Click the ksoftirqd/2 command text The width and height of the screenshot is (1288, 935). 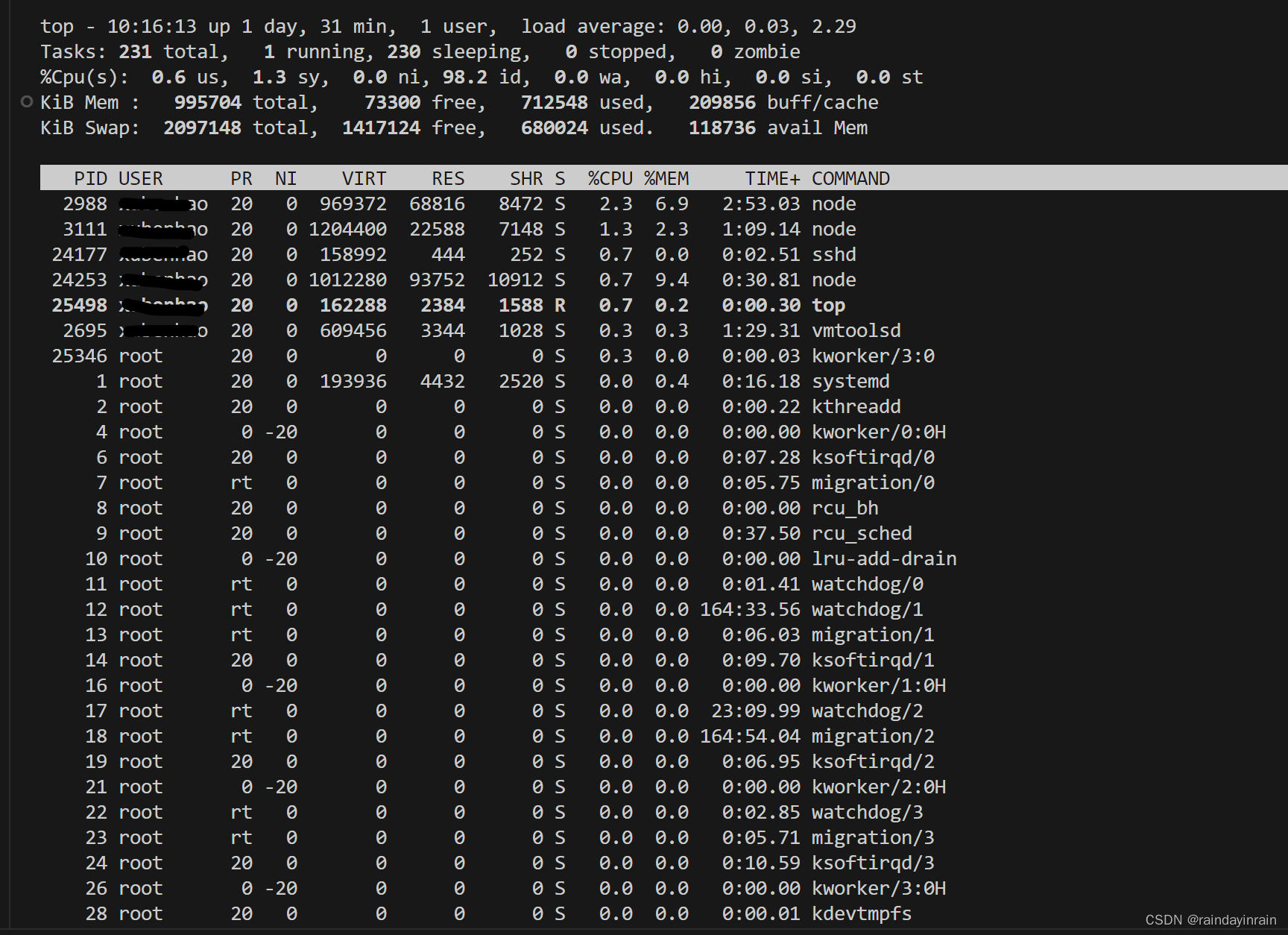tap(873, 762)
